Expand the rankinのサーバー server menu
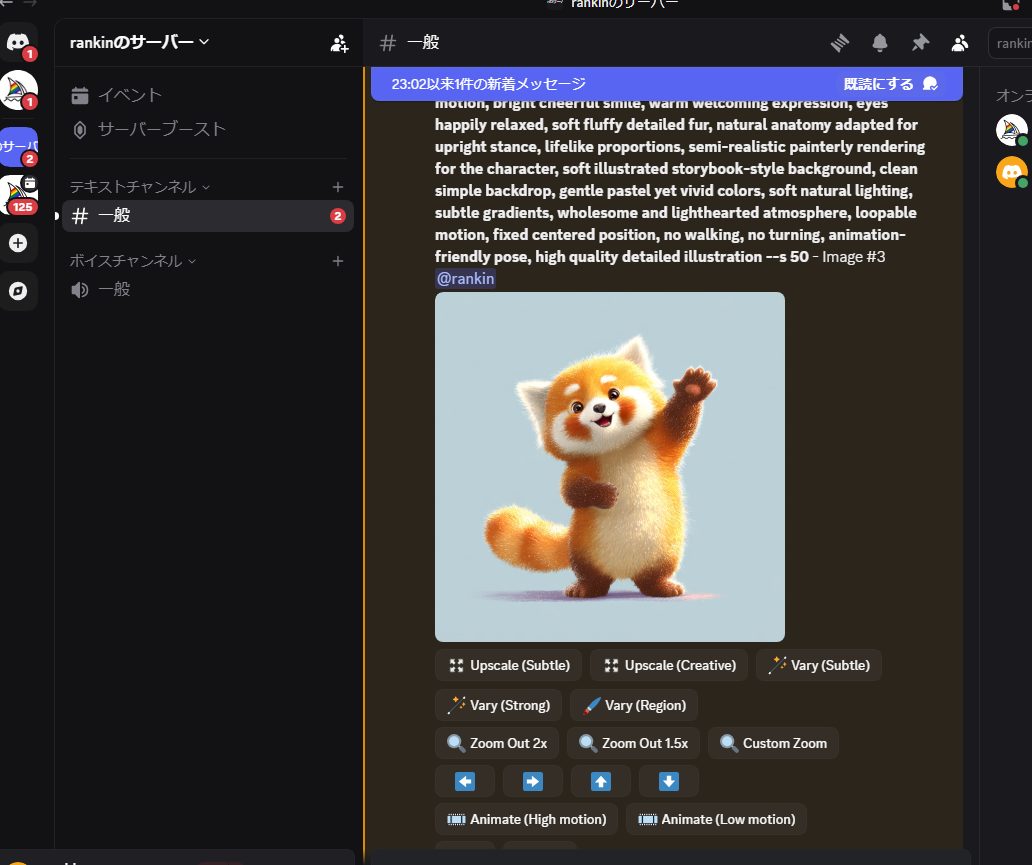This screenshot has height=865, width=1032. point(139,42)
